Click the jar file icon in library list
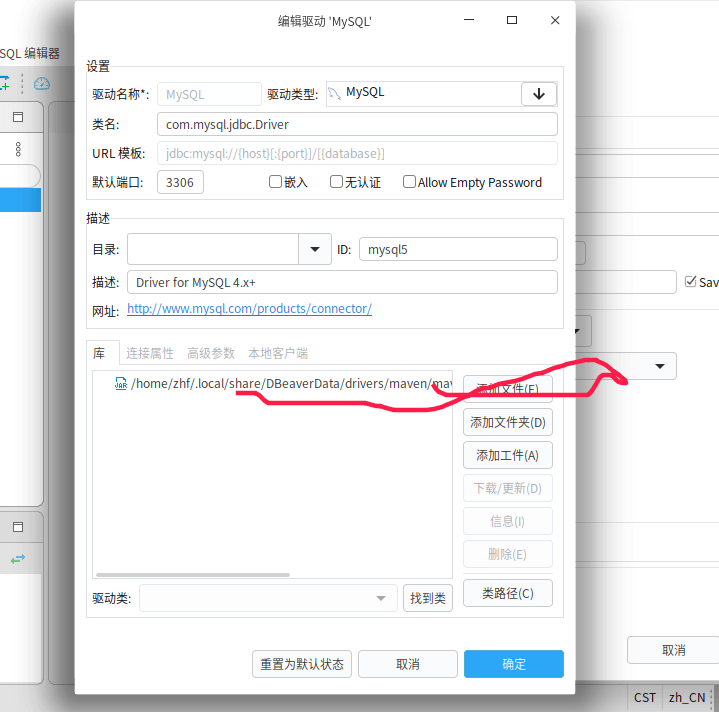 (121, 383)
